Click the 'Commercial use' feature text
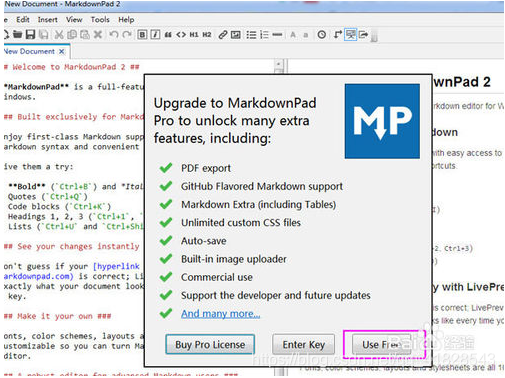The image size is (505, 378). point(217,277)
